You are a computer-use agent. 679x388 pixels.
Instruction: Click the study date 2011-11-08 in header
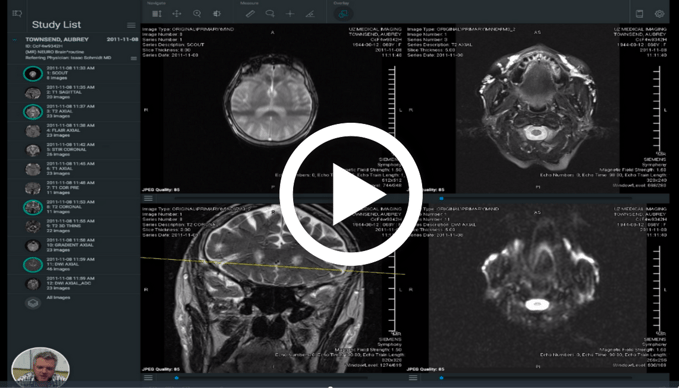[123, 39]
